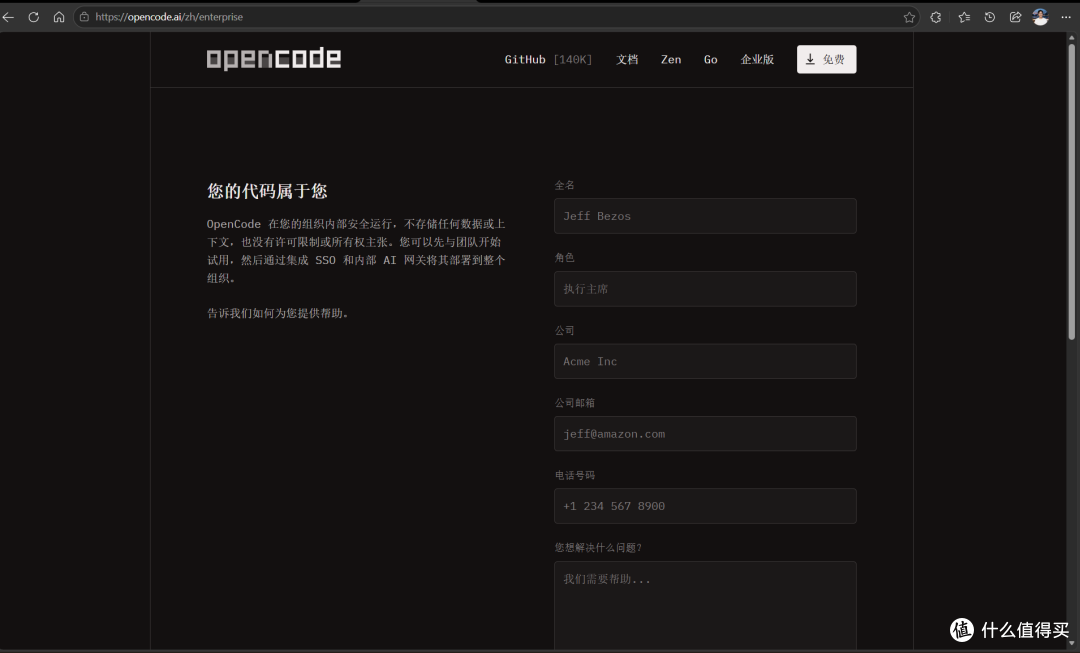Bookmark this page with the star icon
Viewport: 1080px width, 653px height.
[909, 17]
